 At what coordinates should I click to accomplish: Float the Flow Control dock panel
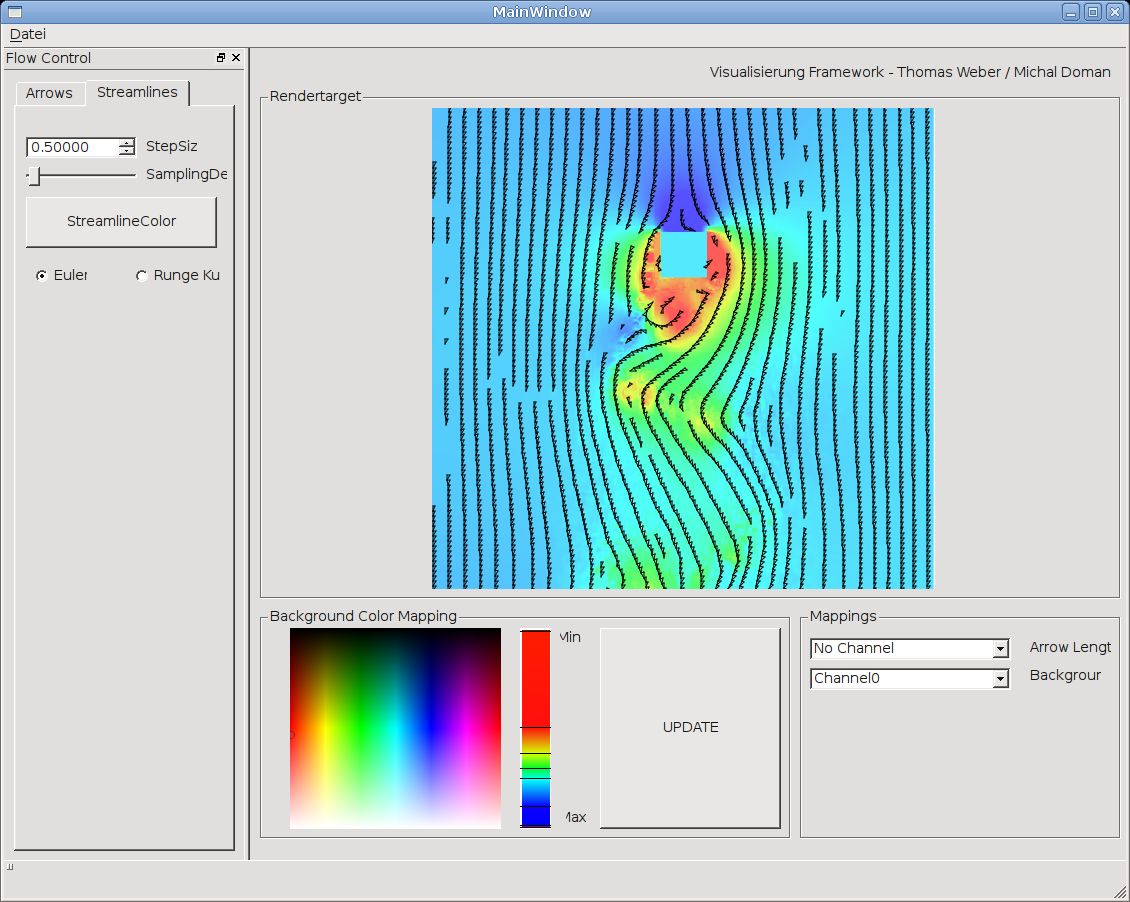(x=221, y=58)
